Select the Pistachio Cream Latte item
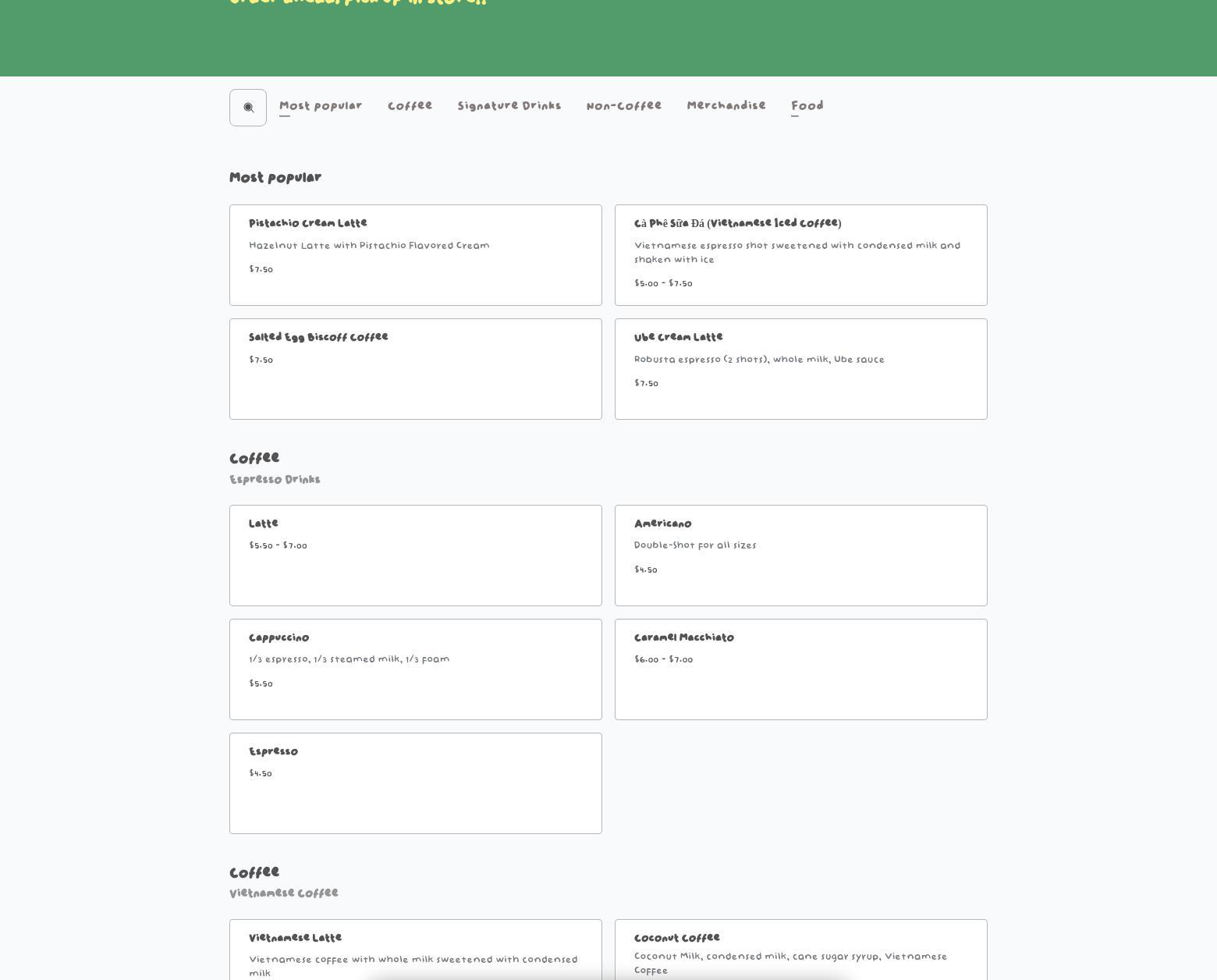This screenshot has height=980, width=1217. click(x=415, y=255)
